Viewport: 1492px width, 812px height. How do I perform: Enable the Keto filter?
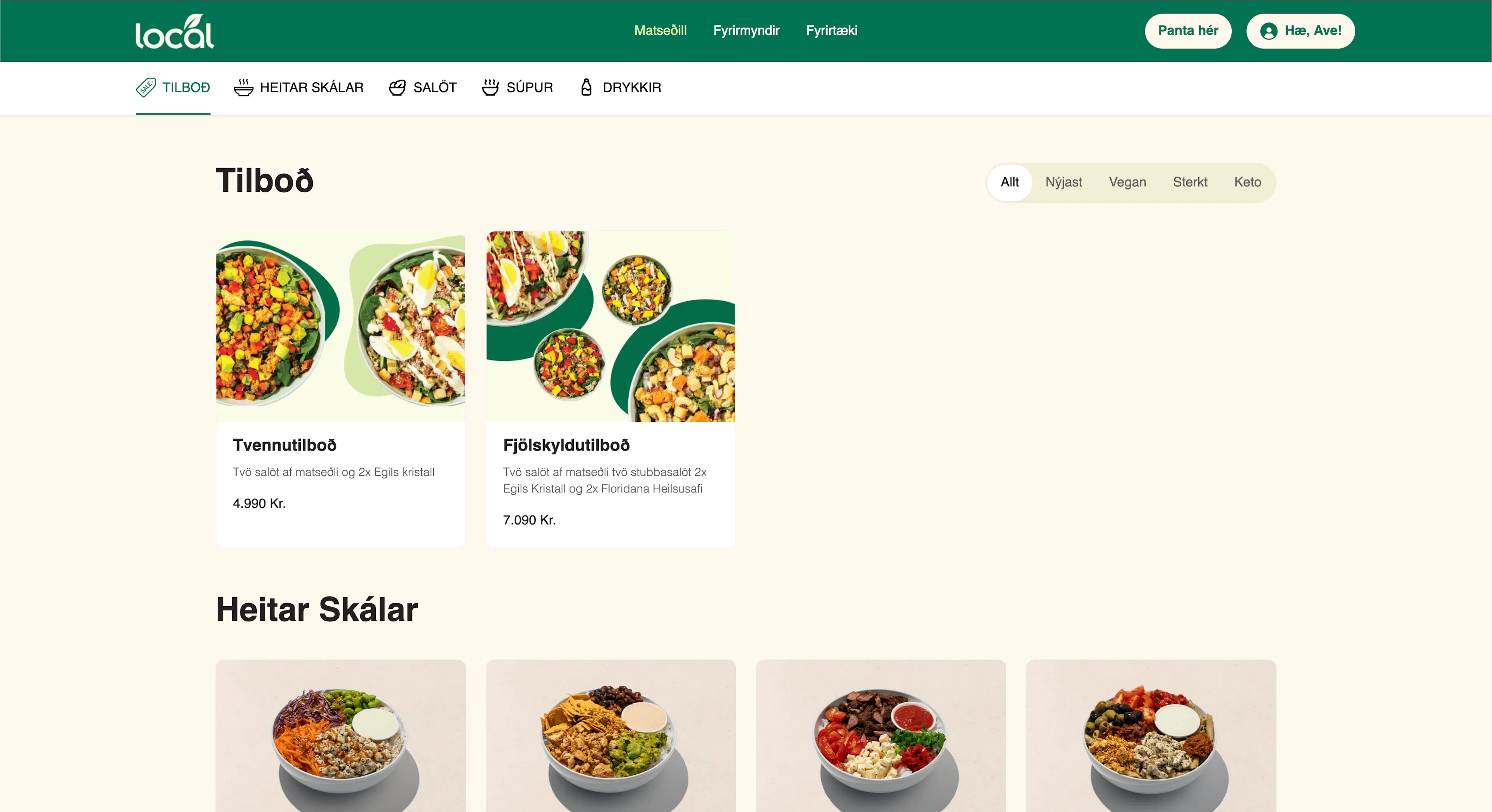click(1247, 182)
